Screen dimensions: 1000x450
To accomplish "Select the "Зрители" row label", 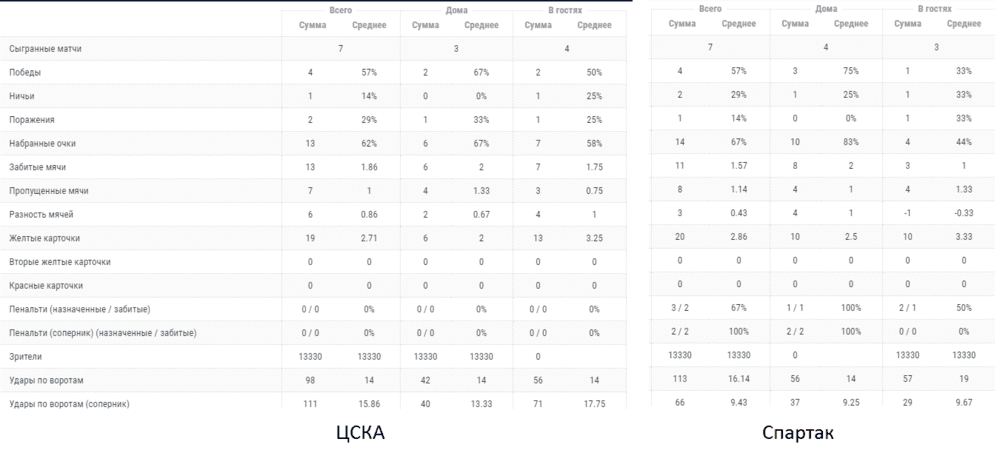I will [26, 356].
